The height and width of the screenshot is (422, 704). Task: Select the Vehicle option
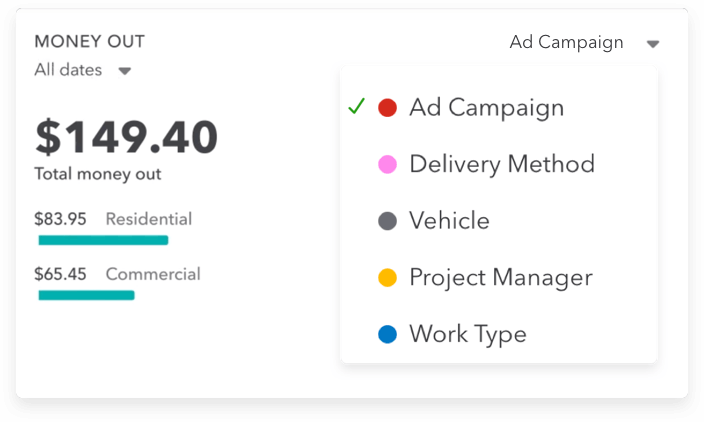click(x=449, y=221)
